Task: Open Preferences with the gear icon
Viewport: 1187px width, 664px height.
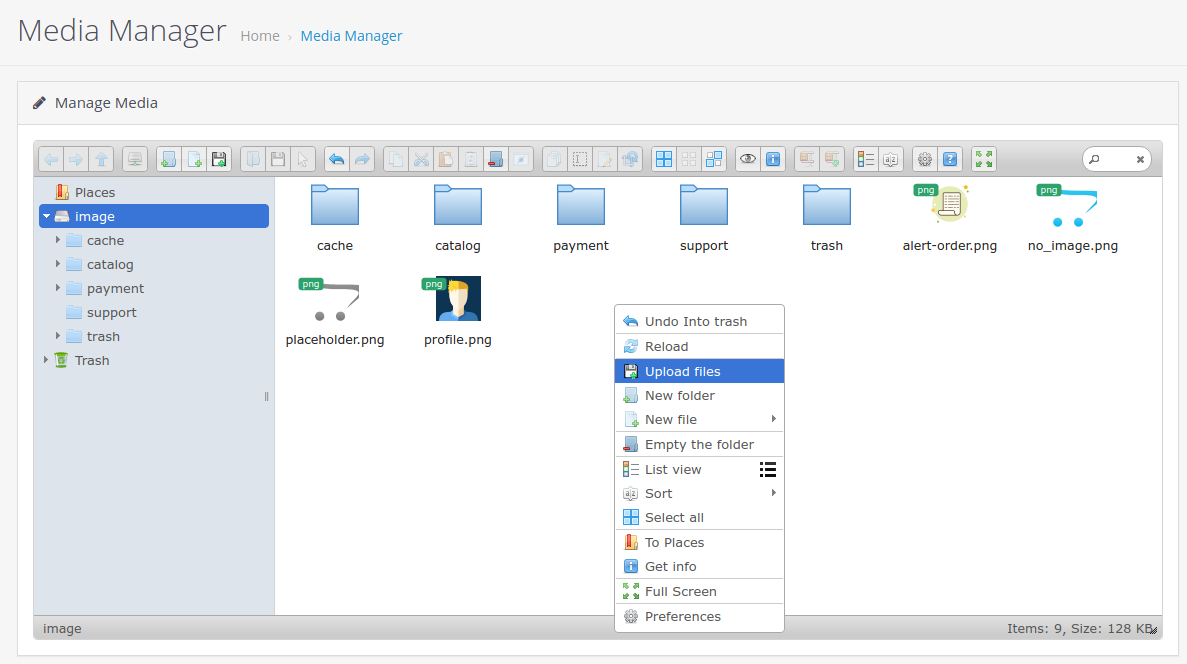Action: tap(924, 158)
